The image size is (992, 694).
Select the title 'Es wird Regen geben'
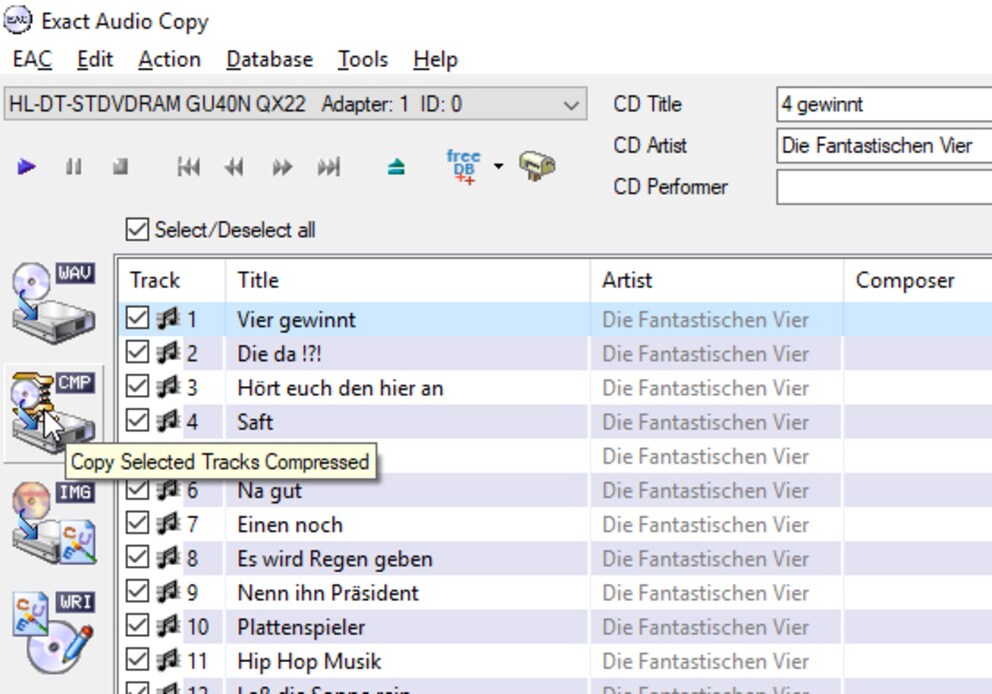coord(335,559)
